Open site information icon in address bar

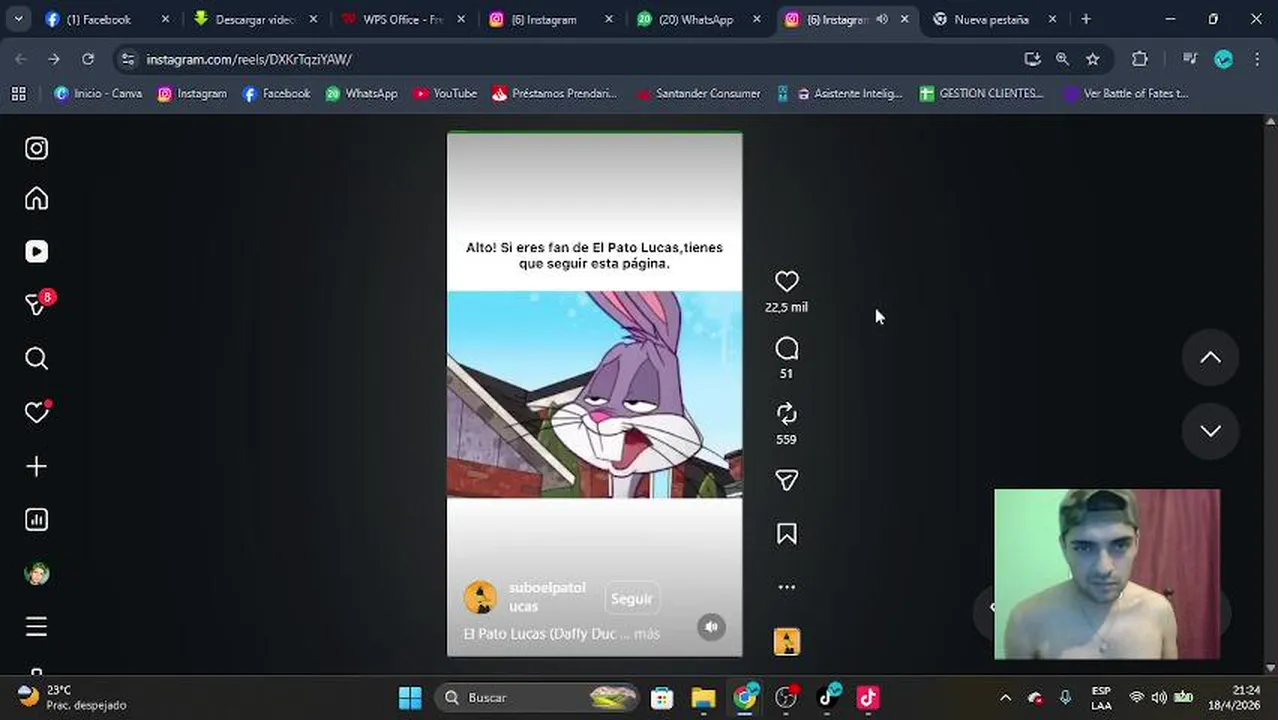127,60
